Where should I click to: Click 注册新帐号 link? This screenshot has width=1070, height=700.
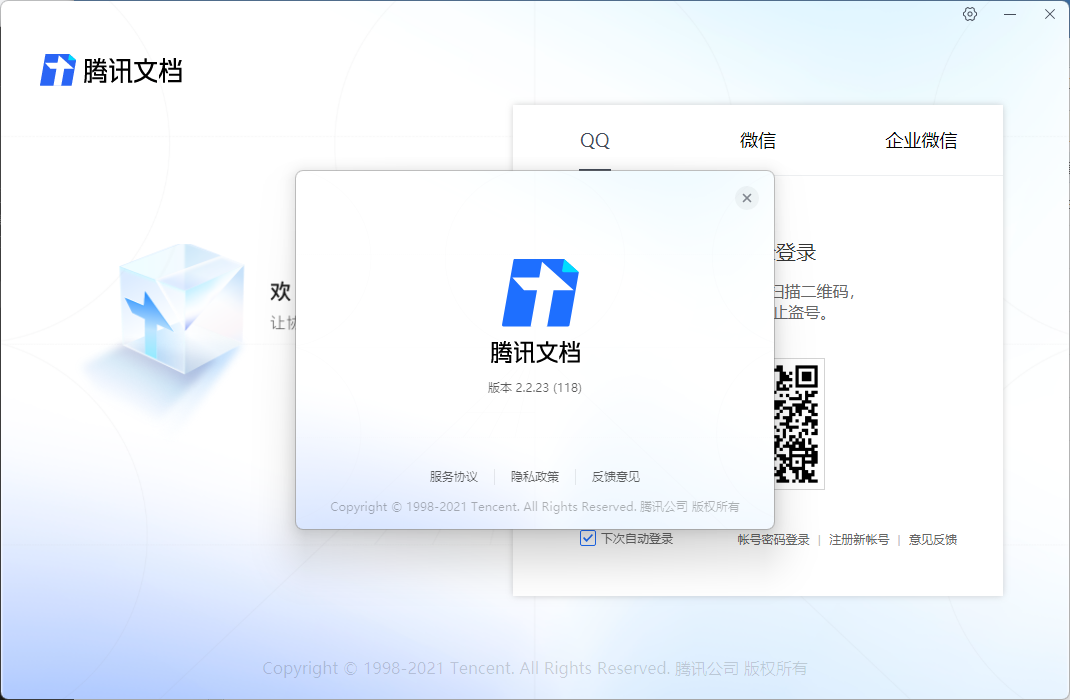[x=859, y=540]
